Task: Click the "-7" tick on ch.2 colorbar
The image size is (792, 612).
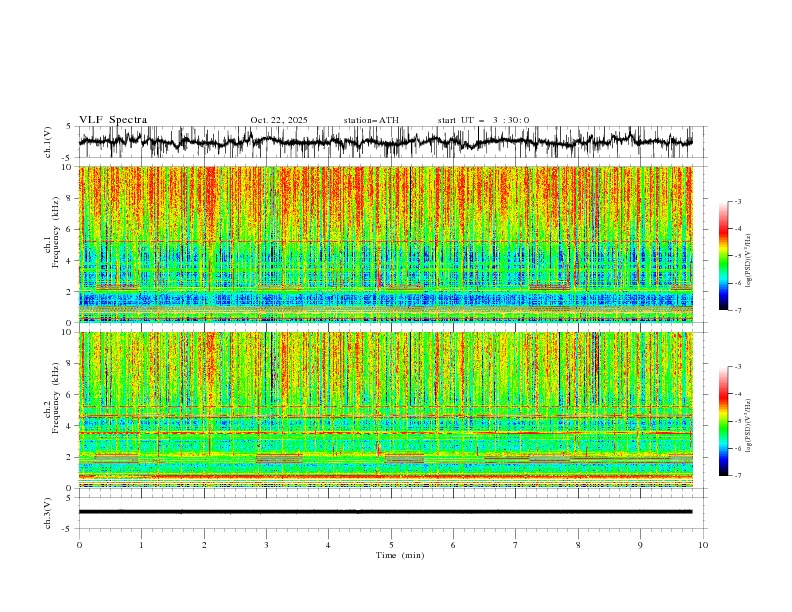Action: 738,476
